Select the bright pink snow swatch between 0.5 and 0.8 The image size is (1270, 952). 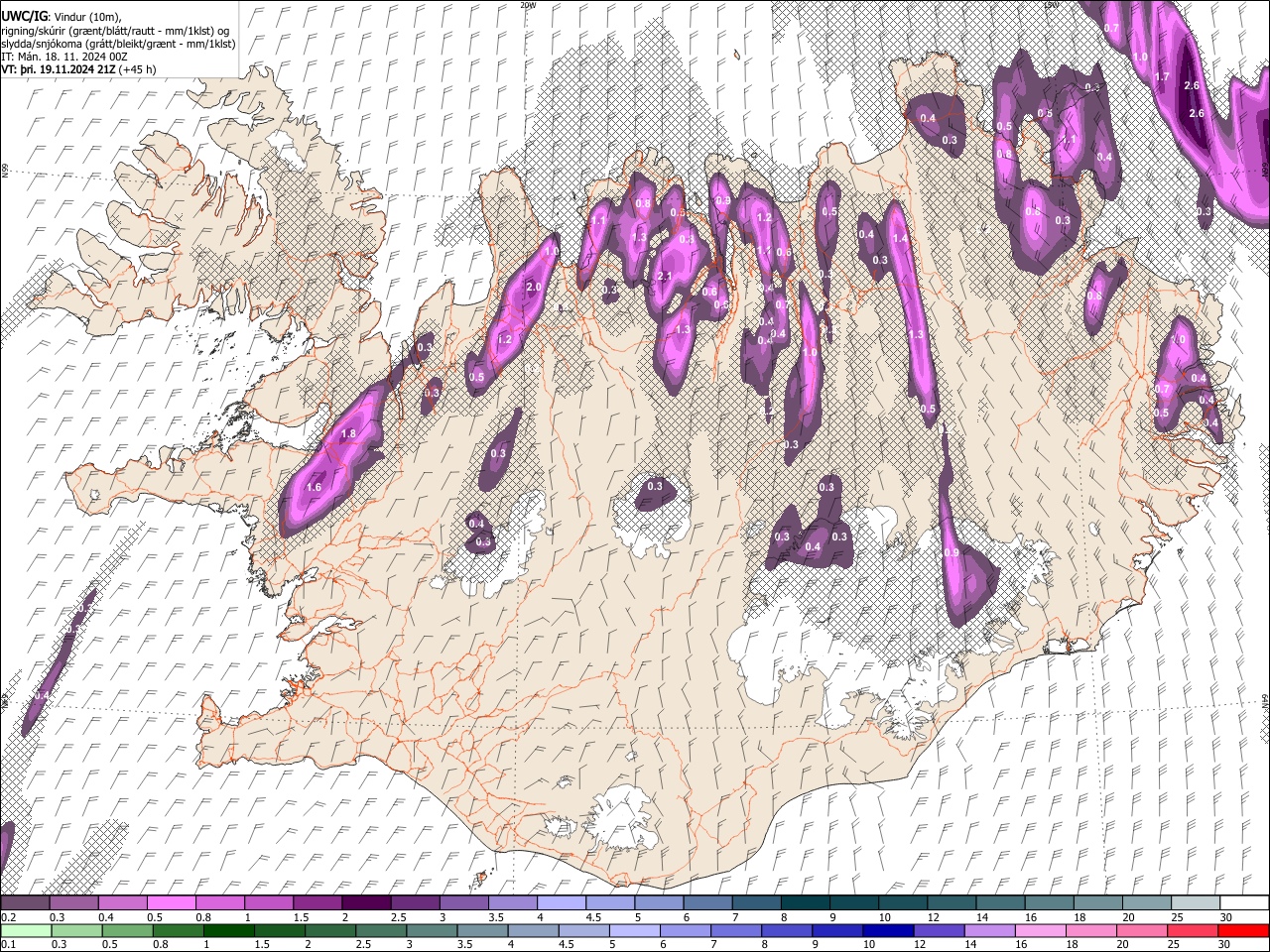[171, 902]
